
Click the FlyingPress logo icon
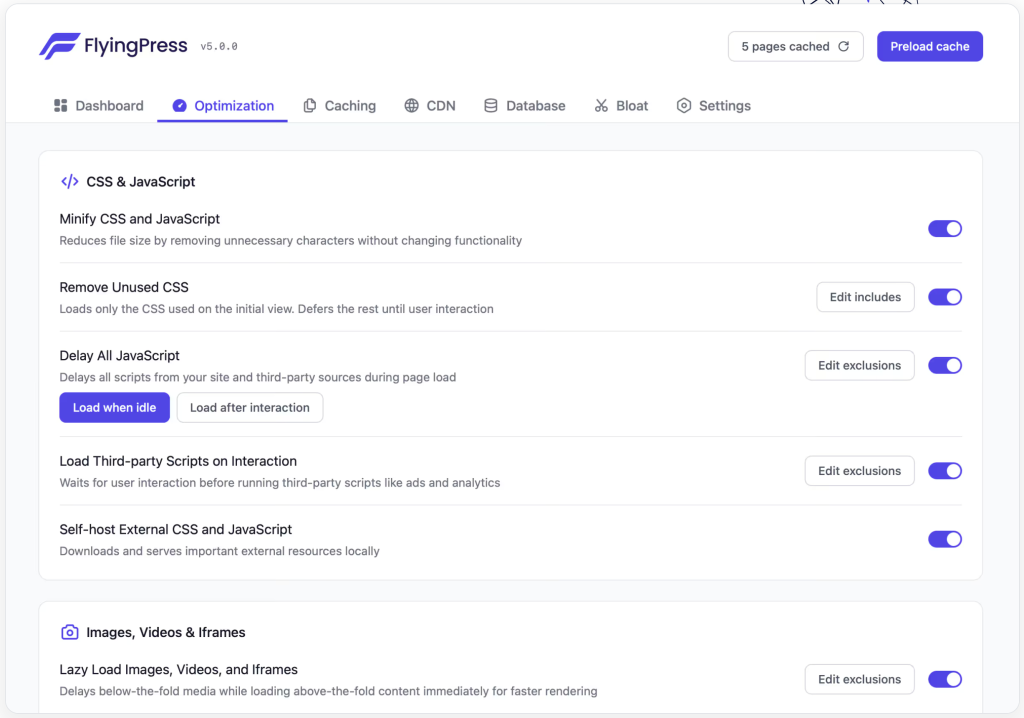coord(60,46)
